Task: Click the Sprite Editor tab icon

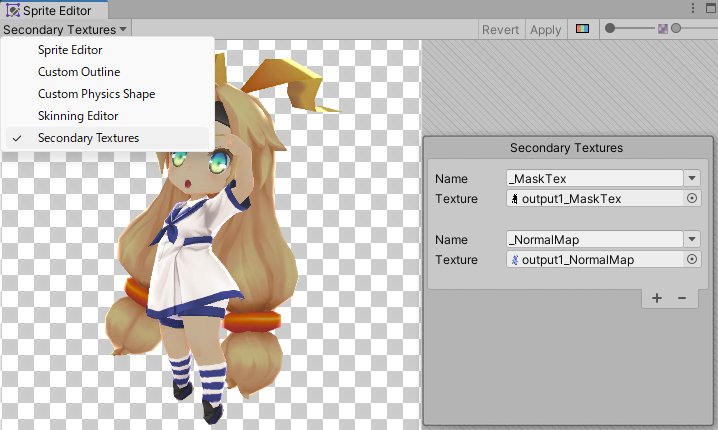Action: coord(13,10)
